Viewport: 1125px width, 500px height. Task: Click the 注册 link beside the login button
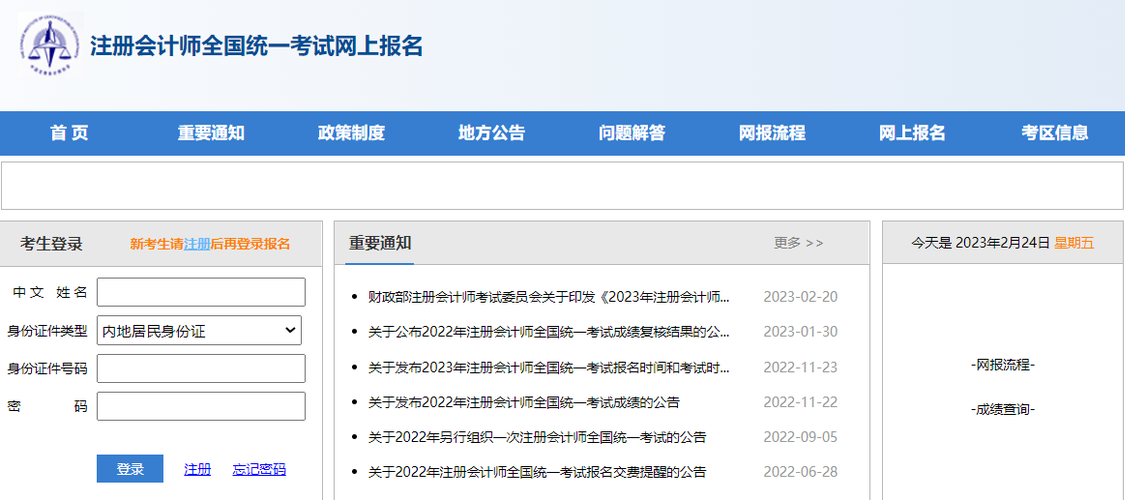197,469
